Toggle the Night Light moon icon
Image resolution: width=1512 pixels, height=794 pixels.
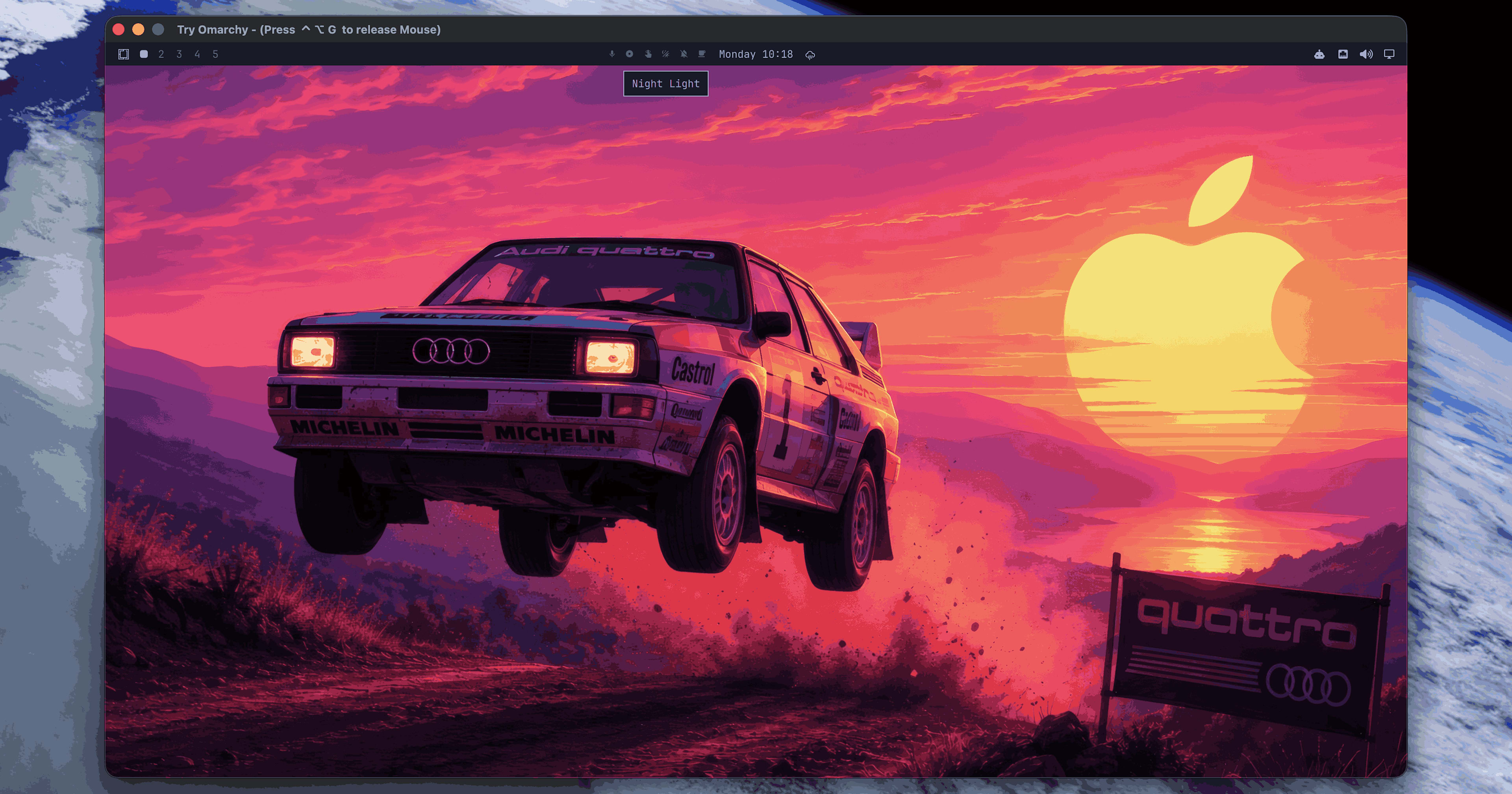(665, 54)
